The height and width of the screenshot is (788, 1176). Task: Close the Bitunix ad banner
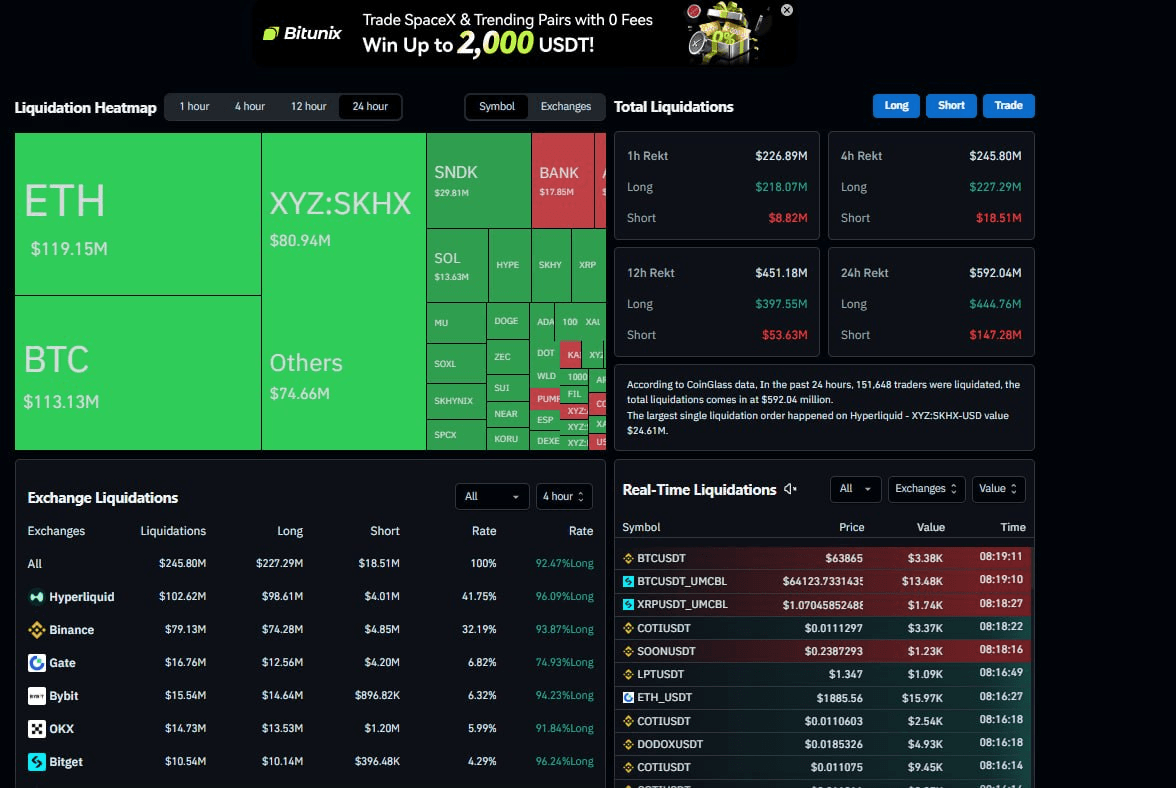tap(787, 10)
